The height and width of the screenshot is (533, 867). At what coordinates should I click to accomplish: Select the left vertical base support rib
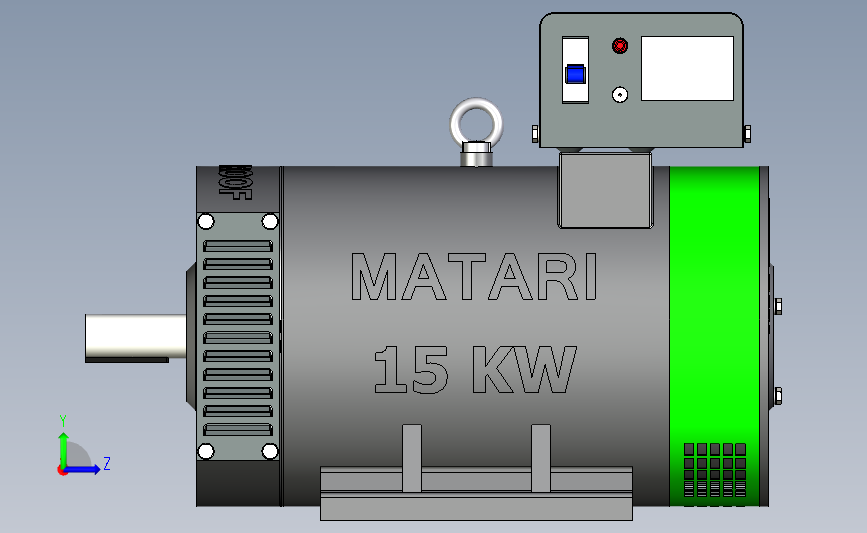point(412,458)
